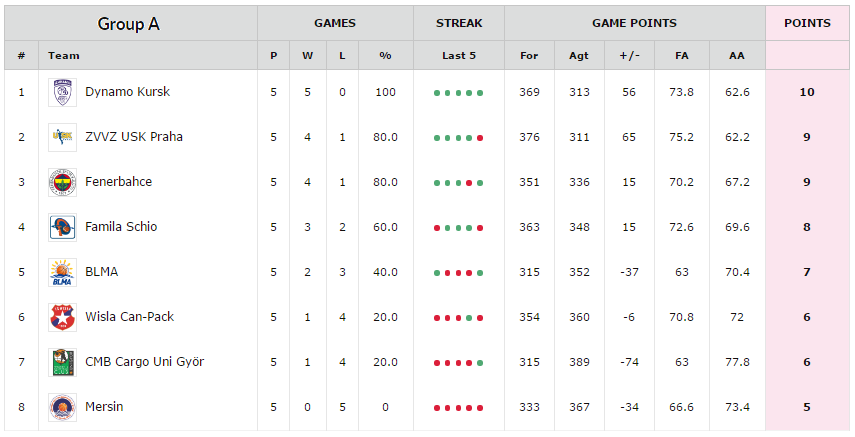Click the Famila Schio team logo
The image size is (855, 437).
point(62,227)
